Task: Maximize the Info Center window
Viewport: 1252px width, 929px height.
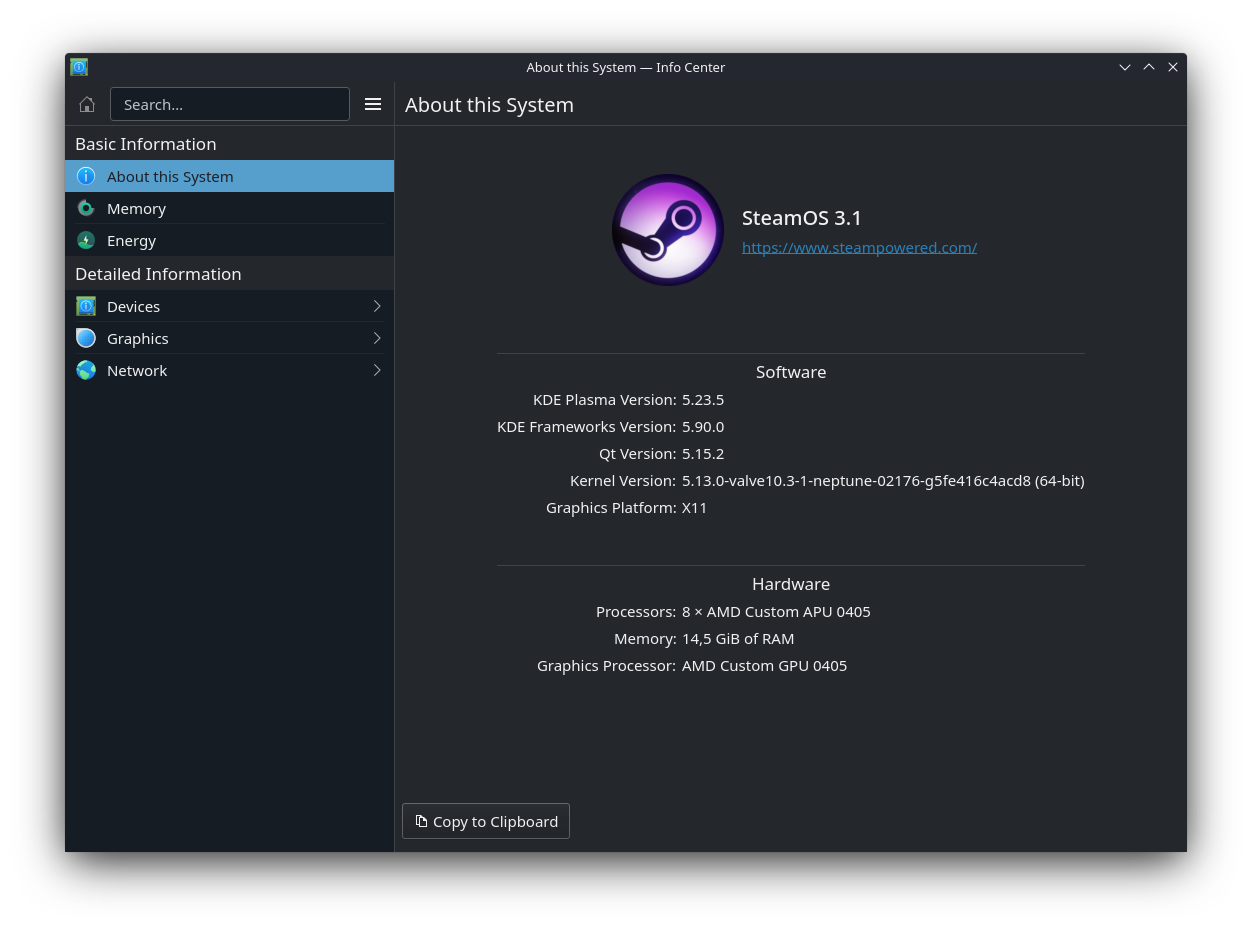Action: 1149,67
